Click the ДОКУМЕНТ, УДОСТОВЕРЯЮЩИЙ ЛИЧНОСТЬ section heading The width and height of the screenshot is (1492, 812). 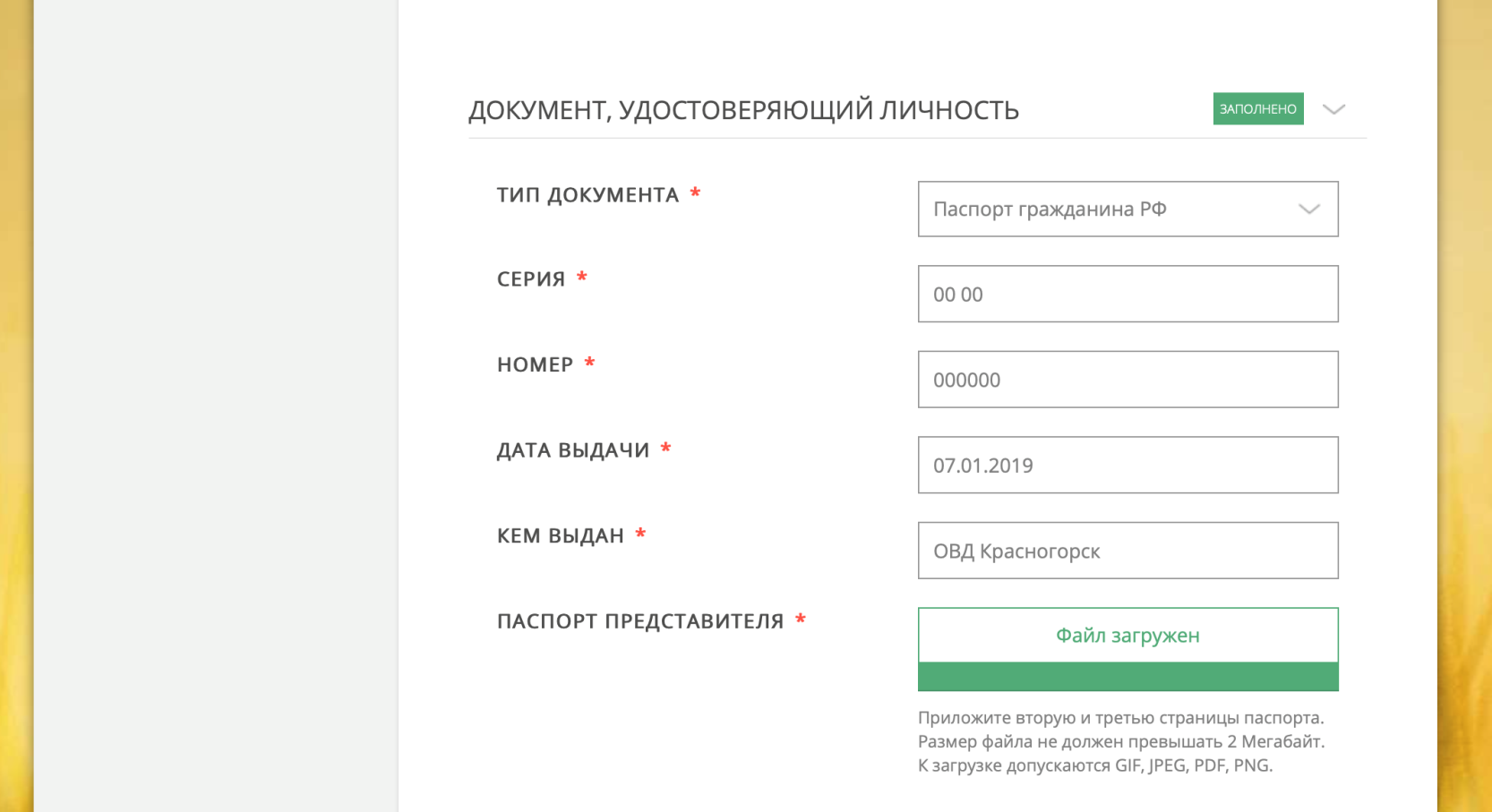click(743, 110)
